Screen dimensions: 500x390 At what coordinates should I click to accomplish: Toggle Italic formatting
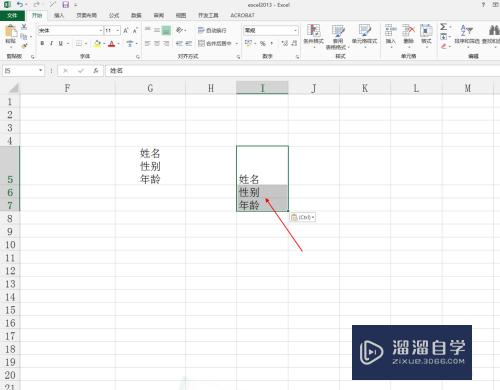coord(51,43)
